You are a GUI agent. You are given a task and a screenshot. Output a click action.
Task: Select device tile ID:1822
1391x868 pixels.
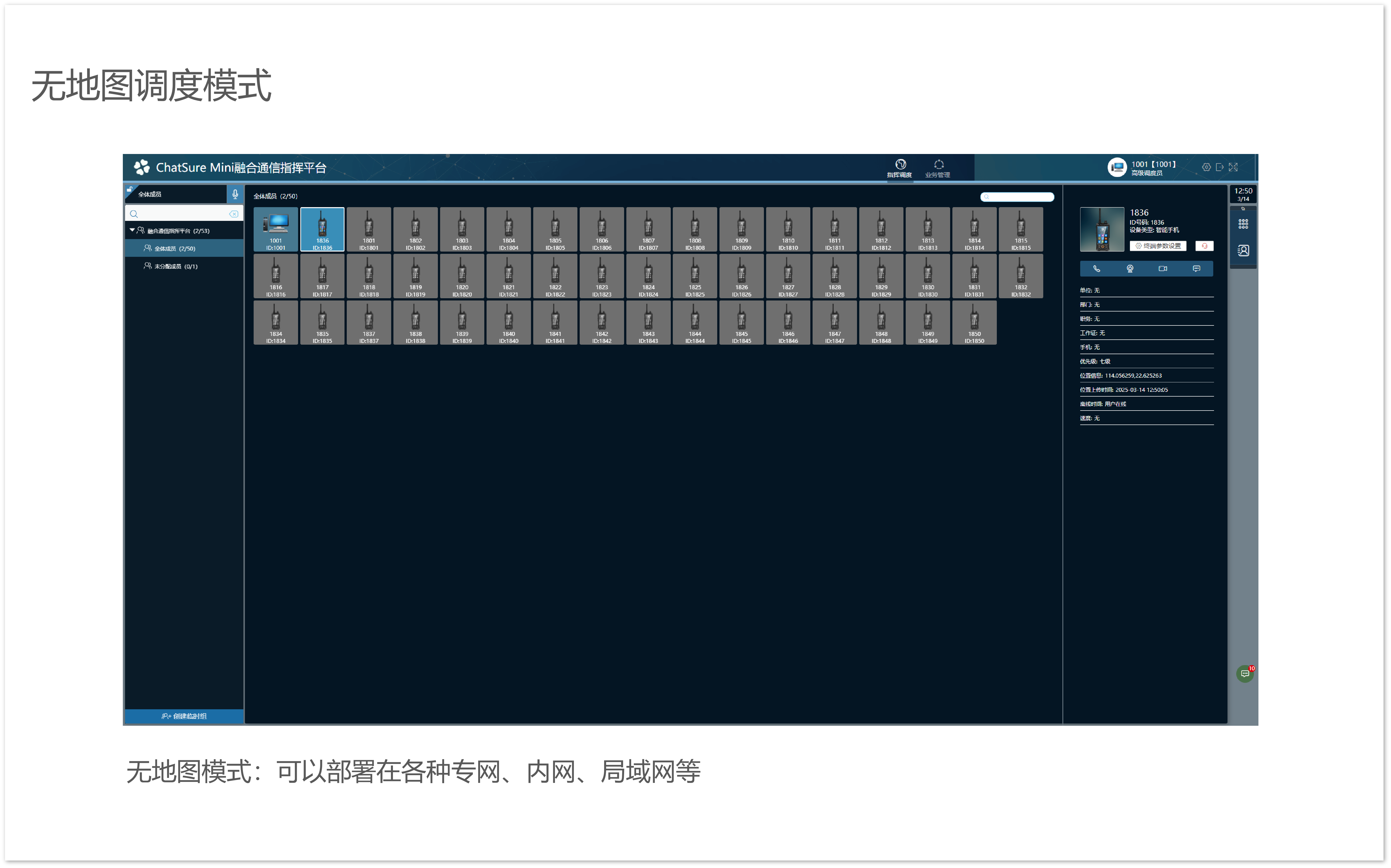(555, 276)
